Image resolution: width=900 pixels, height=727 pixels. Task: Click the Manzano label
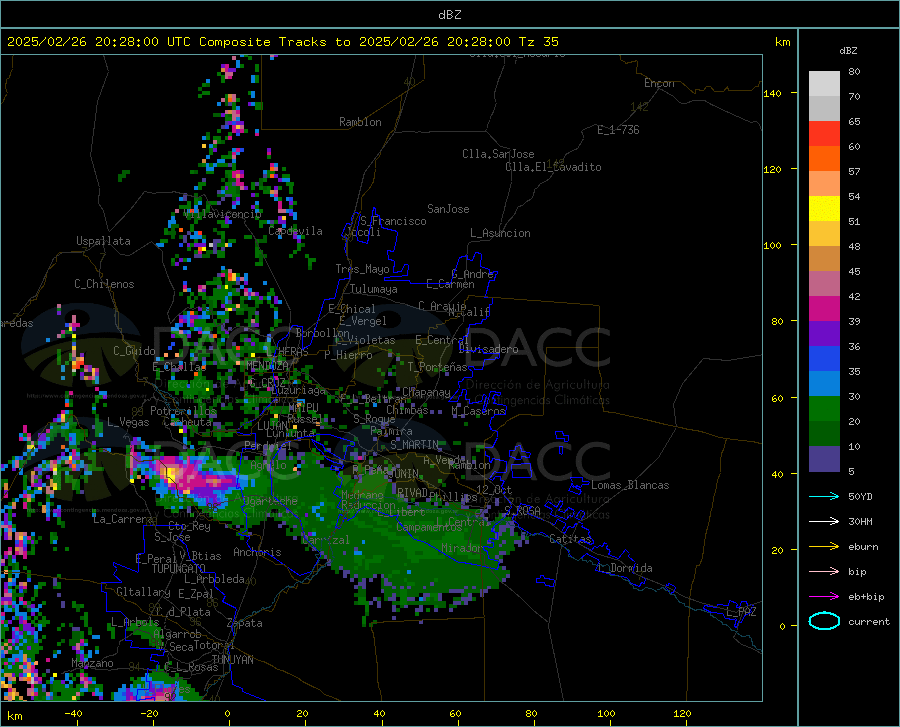(92, 663)
